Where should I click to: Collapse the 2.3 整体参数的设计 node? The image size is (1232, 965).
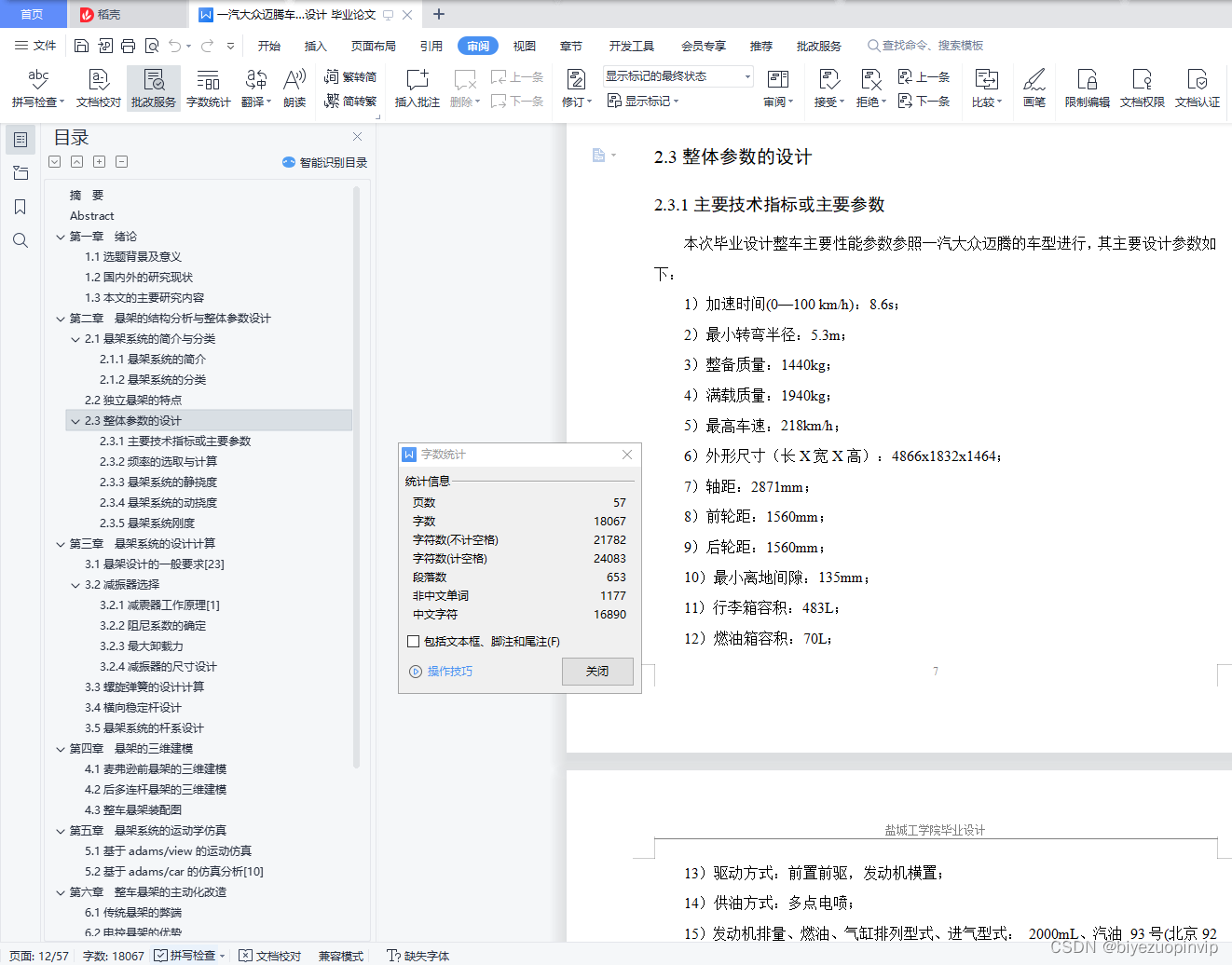point(75,421)
